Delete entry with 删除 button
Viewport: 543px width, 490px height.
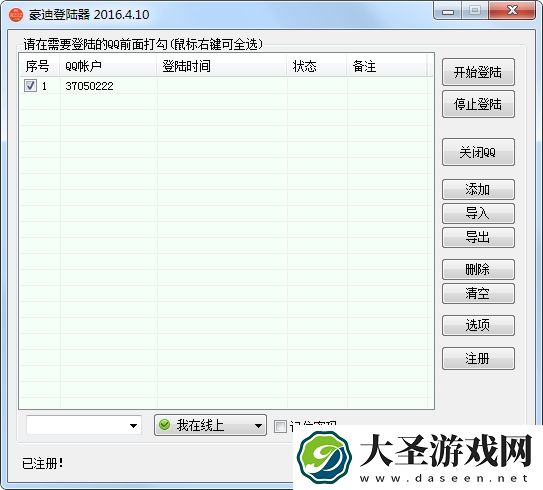tap(478, 269)
